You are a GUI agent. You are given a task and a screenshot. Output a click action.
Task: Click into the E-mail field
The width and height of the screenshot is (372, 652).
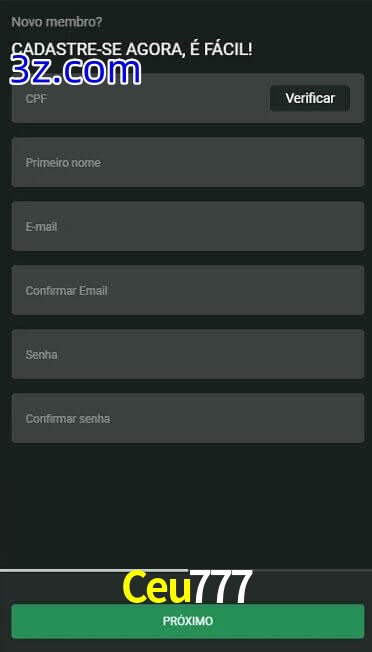tap(188, 226)
